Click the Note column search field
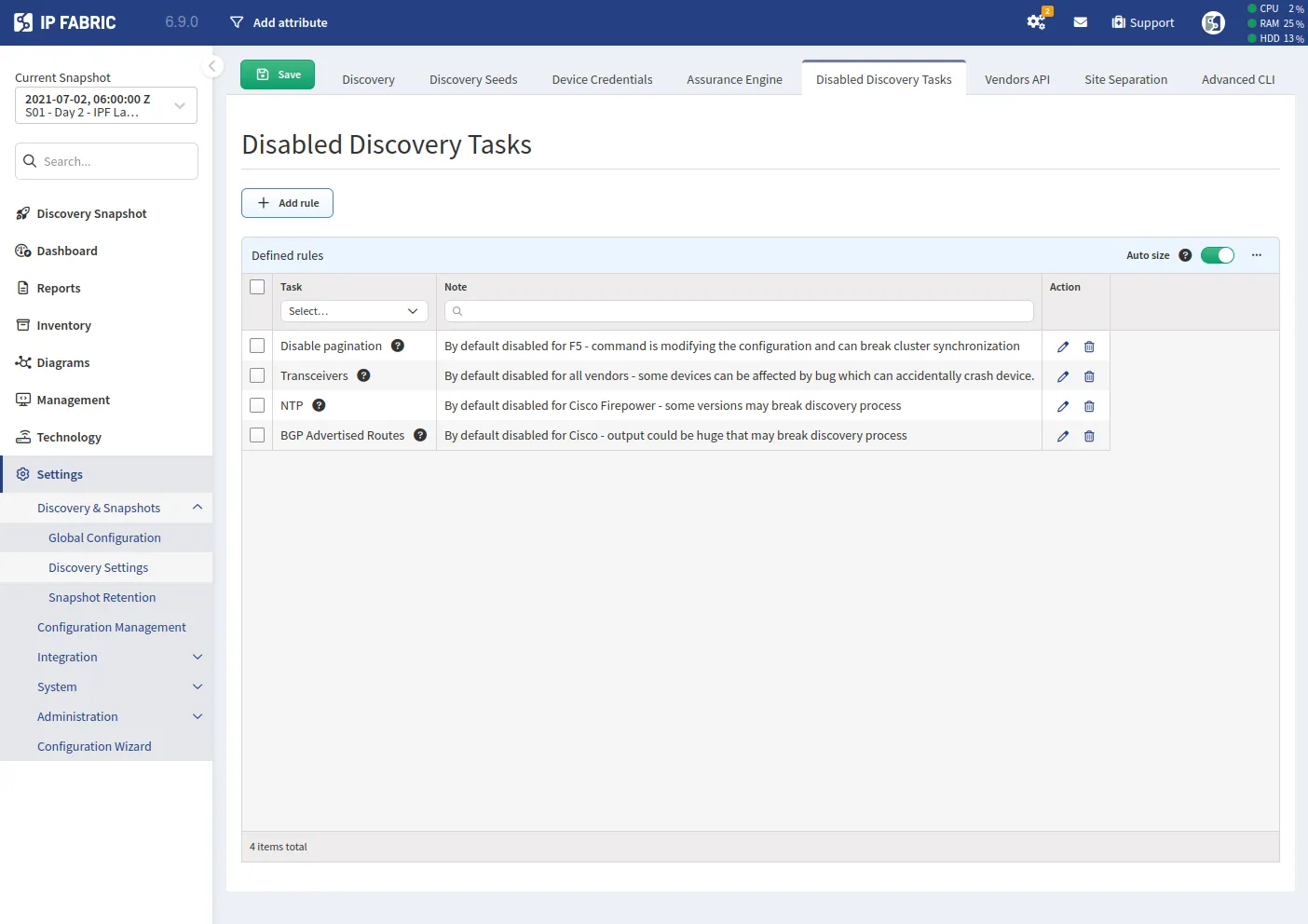The height and width of the screenshot is (924, 1308). tap(740, 311)
